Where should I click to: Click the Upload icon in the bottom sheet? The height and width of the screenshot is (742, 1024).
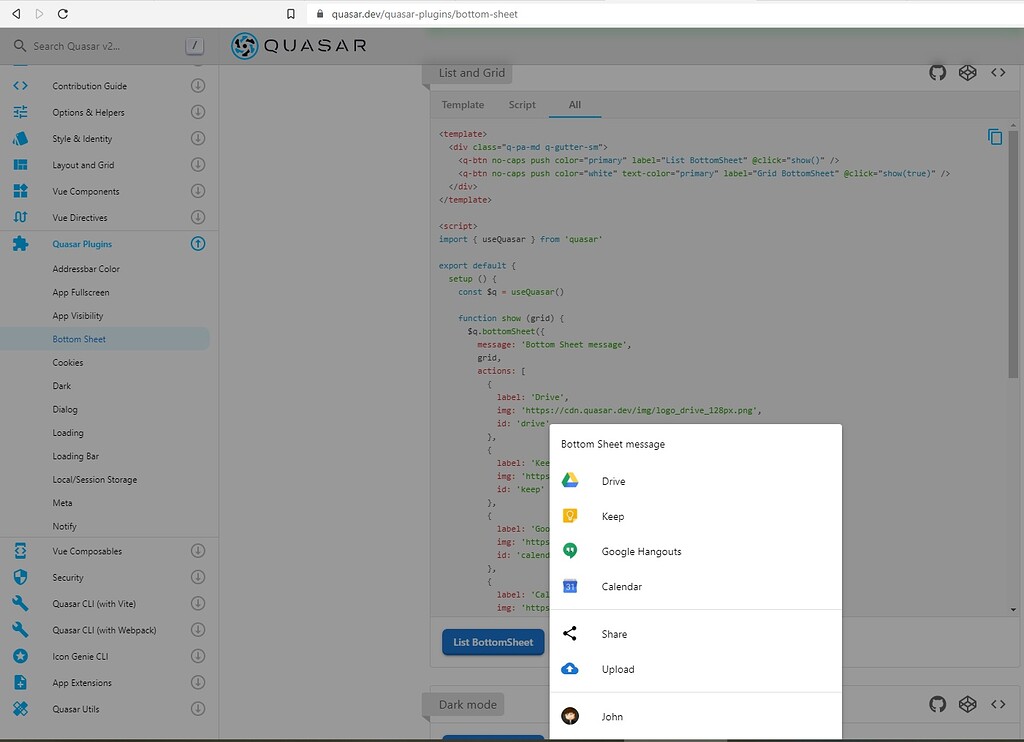(x=570, y=669)
